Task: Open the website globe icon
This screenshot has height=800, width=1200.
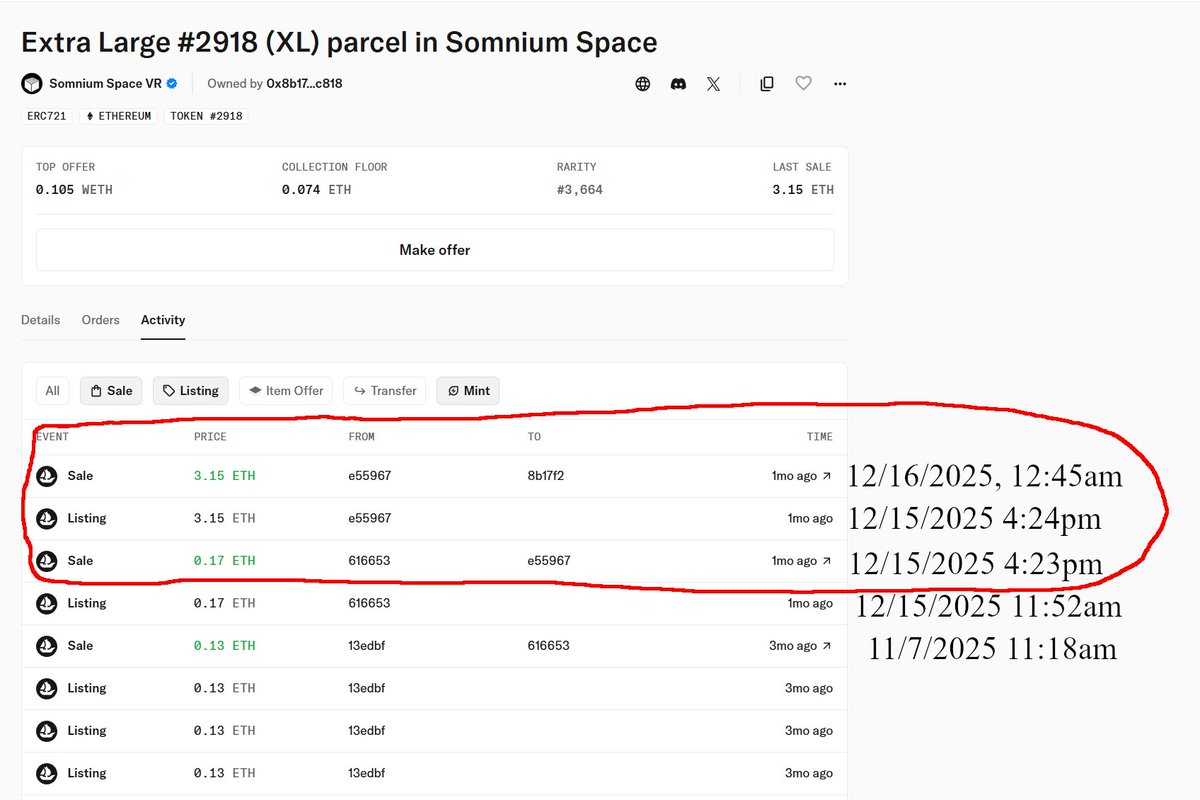Action: pos(643,84)
